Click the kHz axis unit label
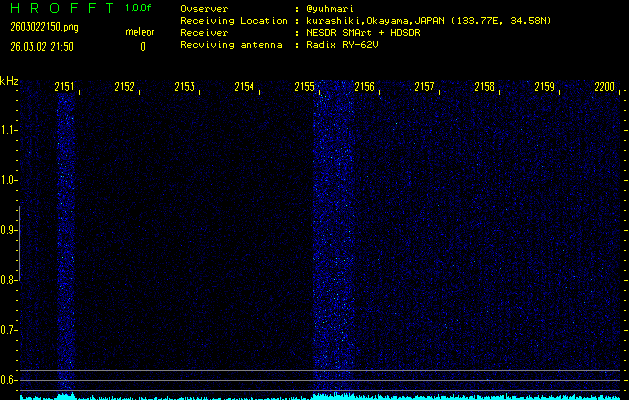The height and width of the screenshot is (400, 629). click(9, 81)
